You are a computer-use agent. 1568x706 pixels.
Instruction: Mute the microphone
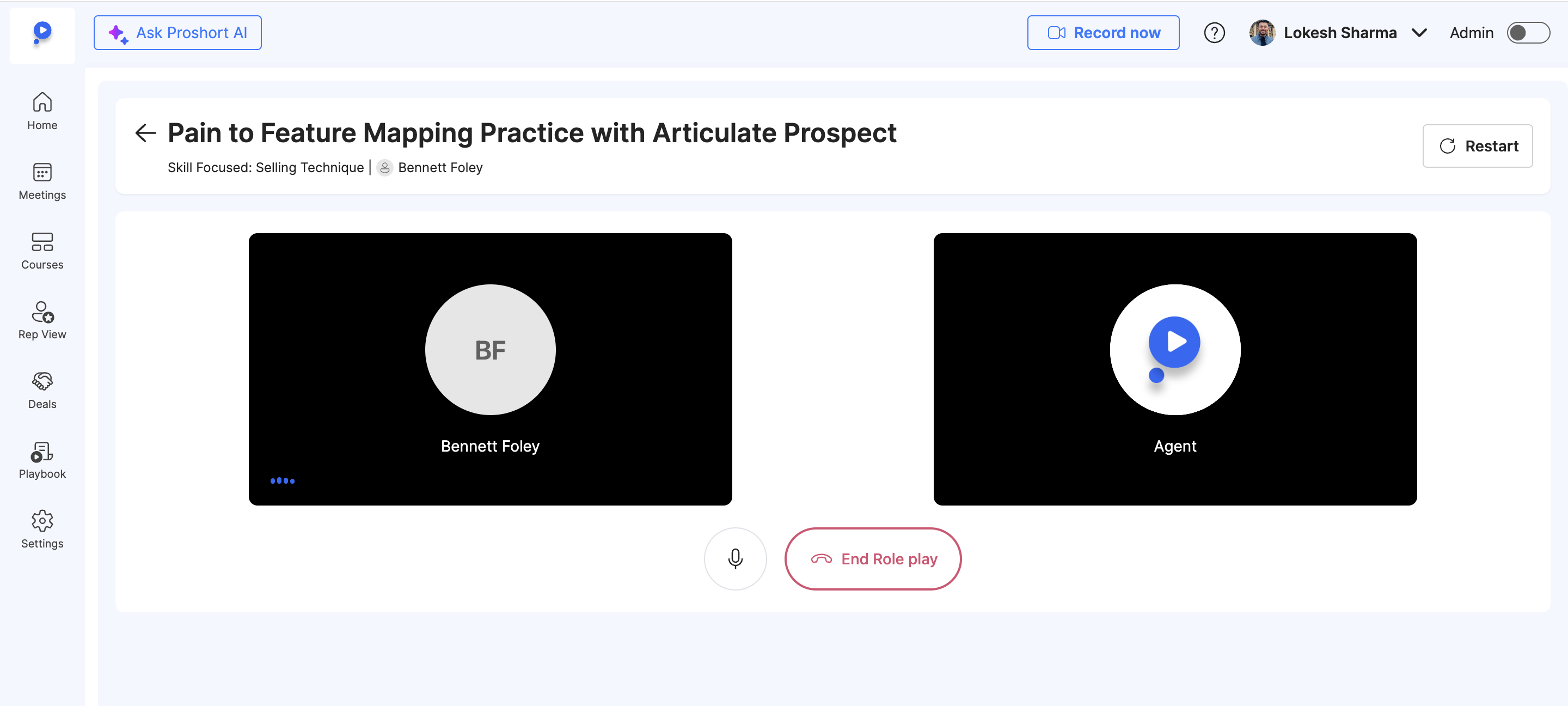tap(734, 558)
